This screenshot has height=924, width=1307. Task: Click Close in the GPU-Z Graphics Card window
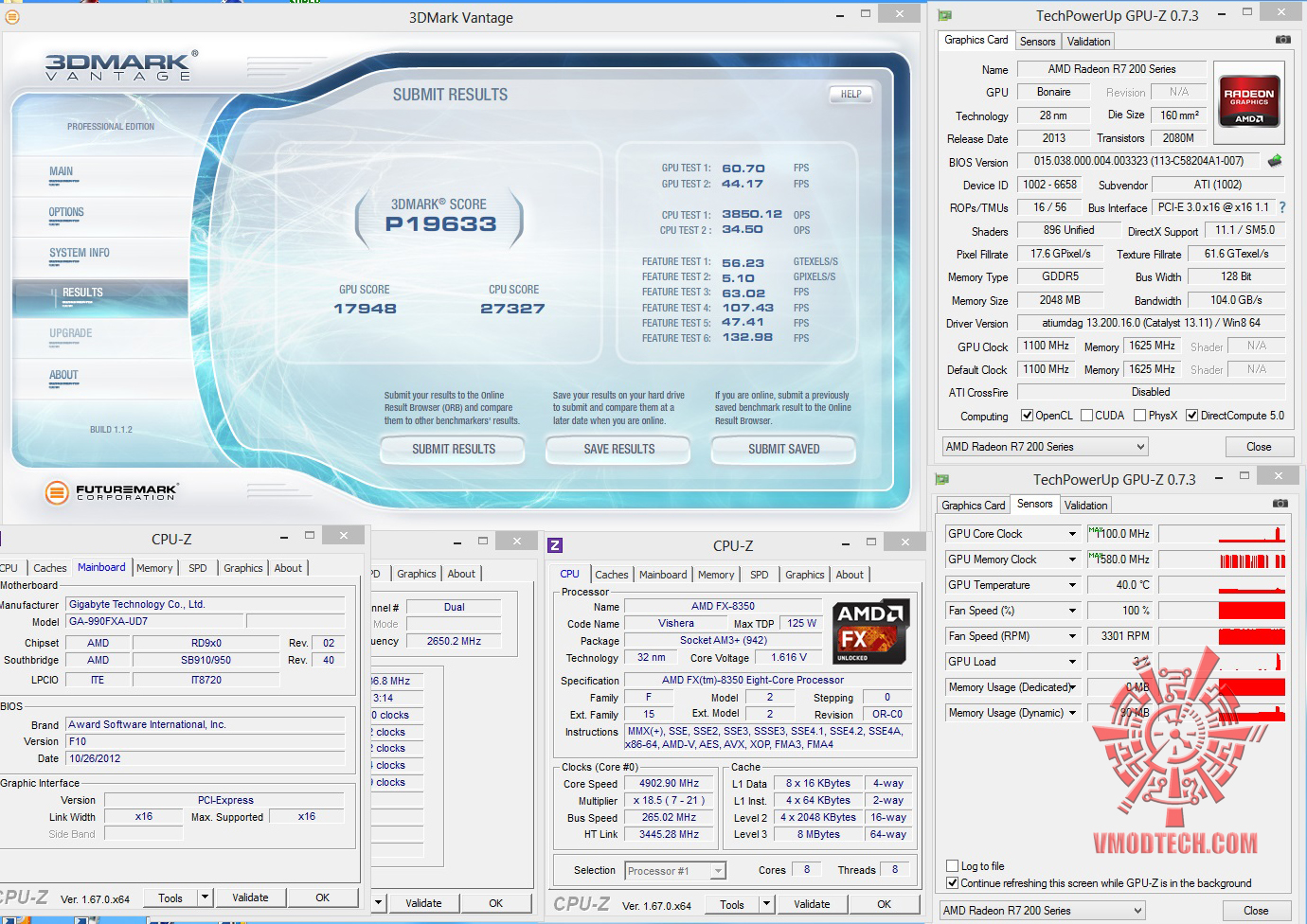[1259, 447]
